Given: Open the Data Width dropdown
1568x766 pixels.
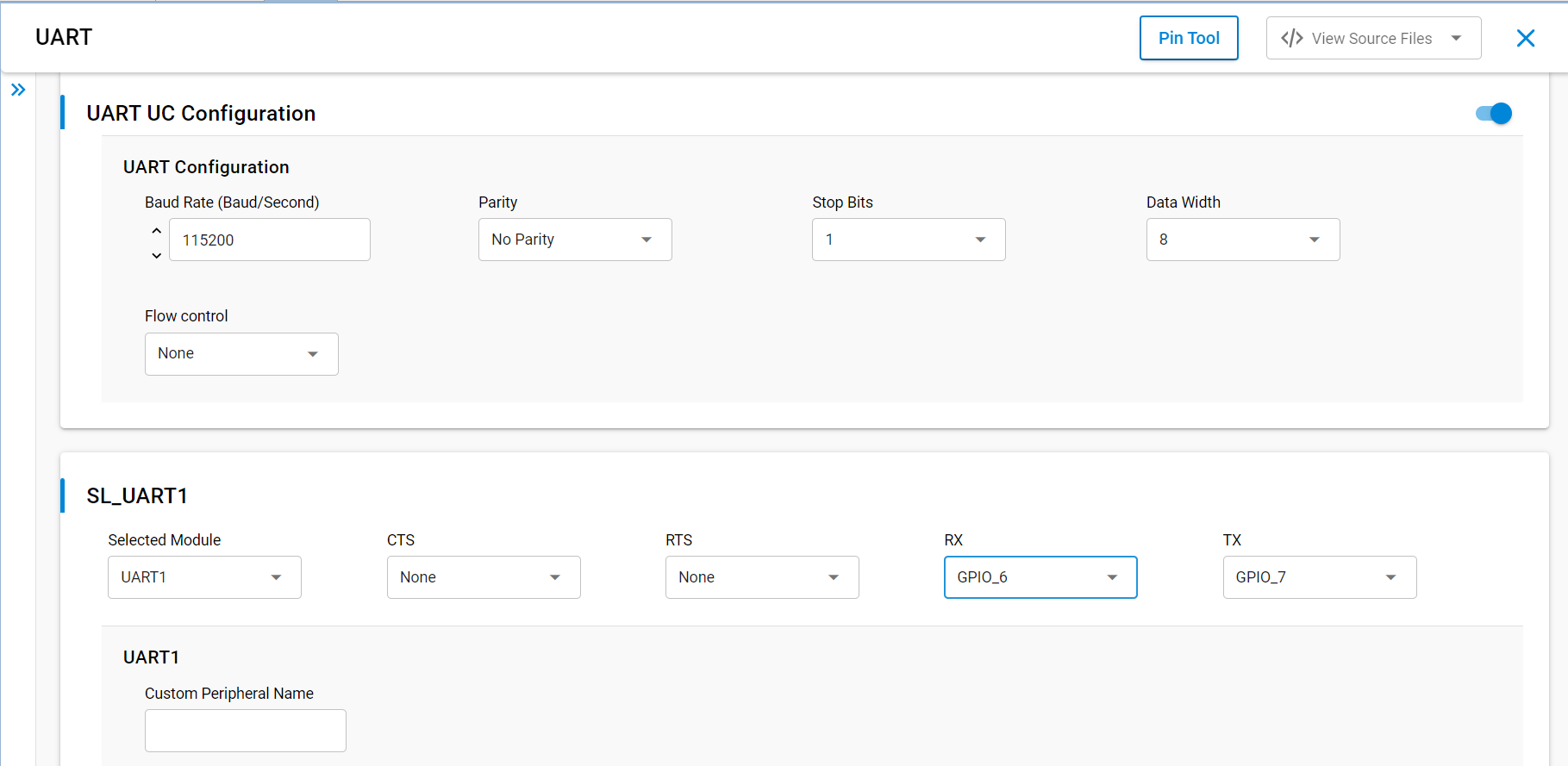Looking at the screenshot, I should coord(1243,240).
